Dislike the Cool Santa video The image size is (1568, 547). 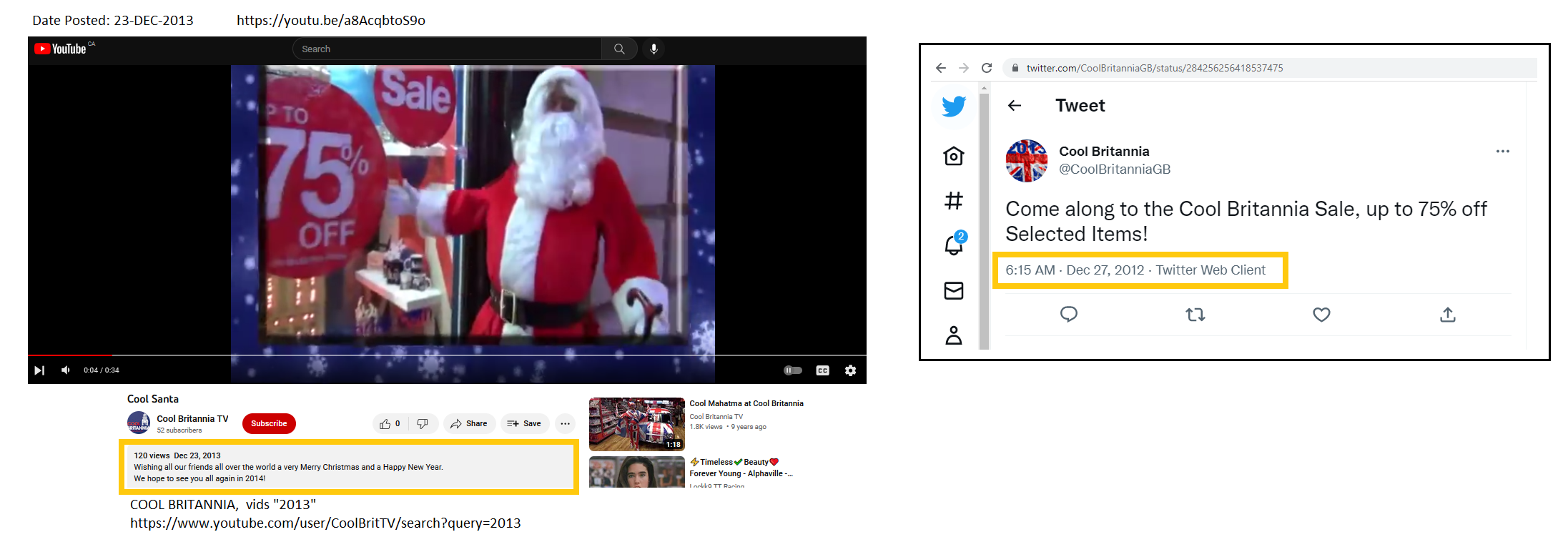click(423, 423)
